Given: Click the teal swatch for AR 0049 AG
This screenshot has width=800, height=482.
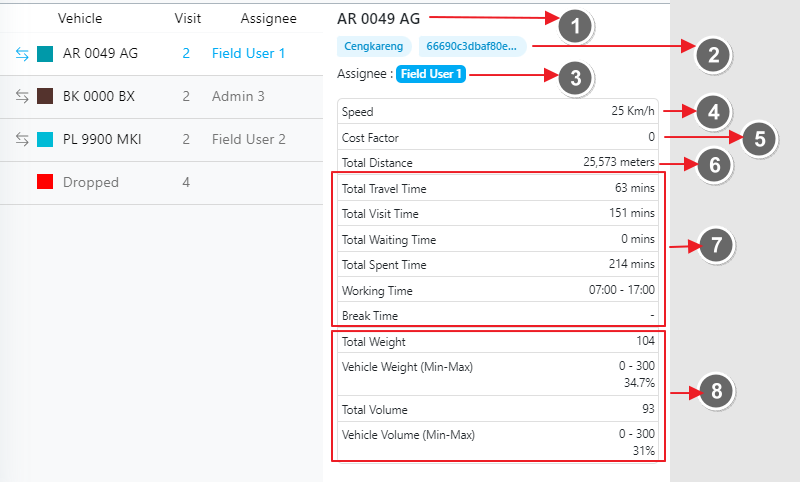Looking at the screenshot, I should (x=45, y=54).
